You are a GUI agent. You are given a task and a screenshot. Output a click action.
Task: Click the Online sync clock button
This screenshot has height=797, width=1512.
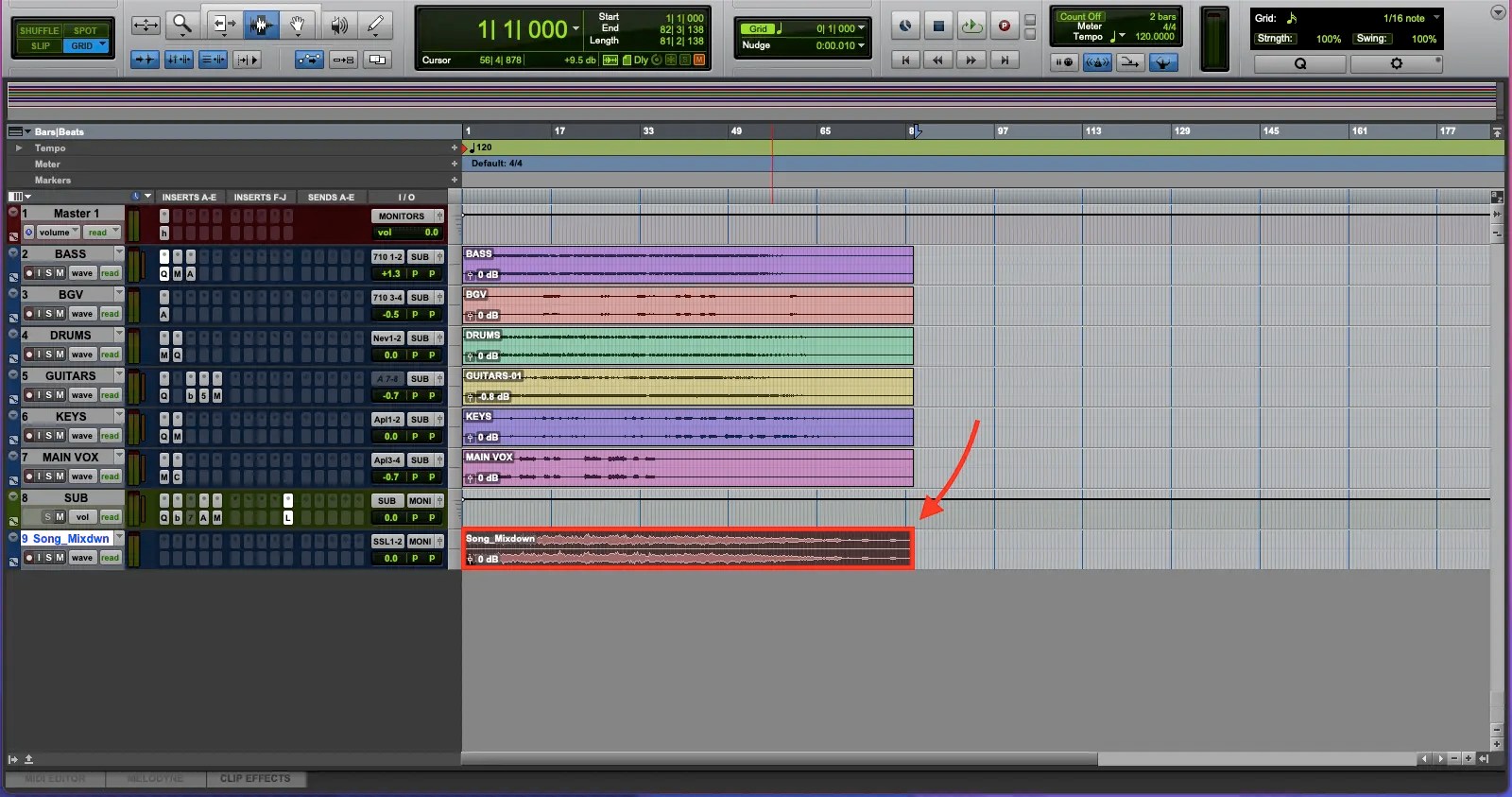tap(905, 26)
